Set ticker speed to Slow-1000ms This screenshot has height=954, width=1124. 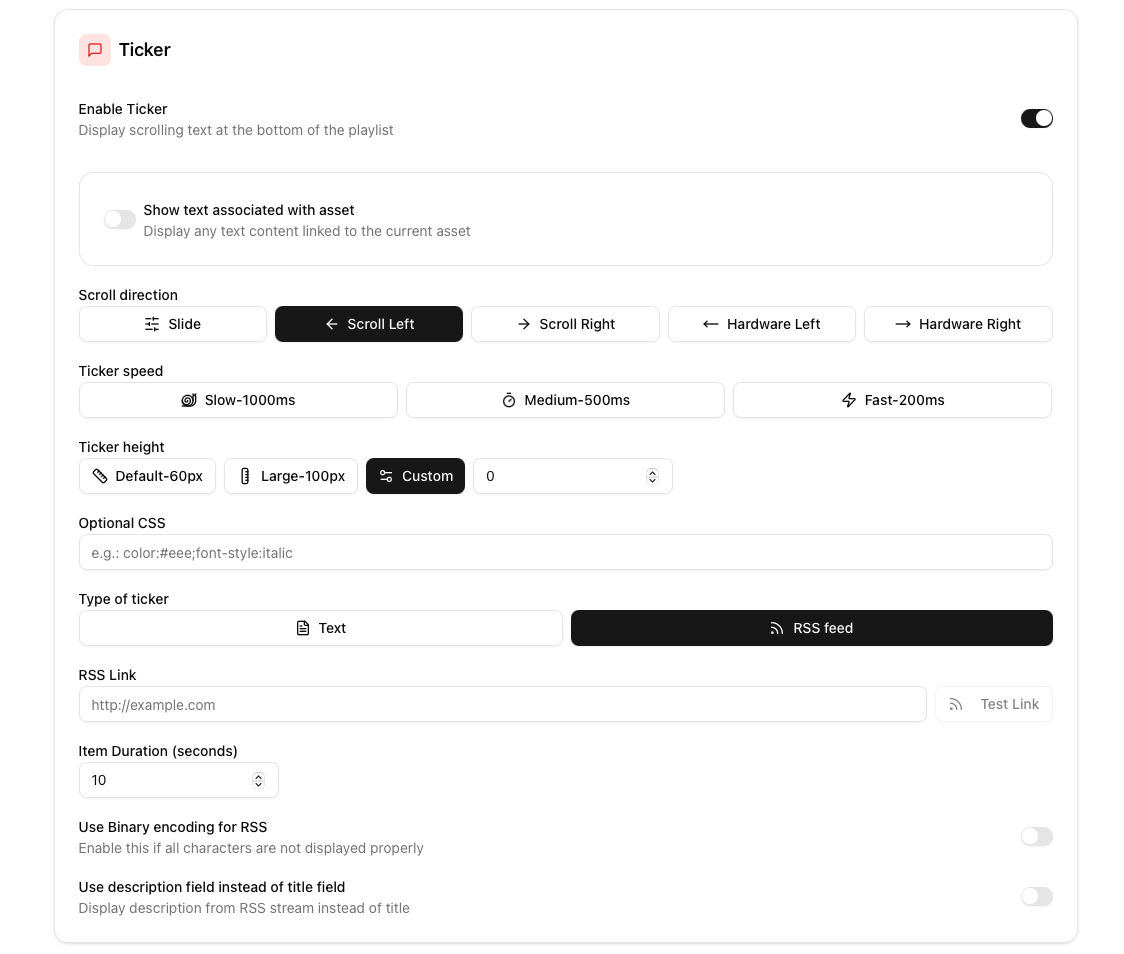tap(238, 400)
